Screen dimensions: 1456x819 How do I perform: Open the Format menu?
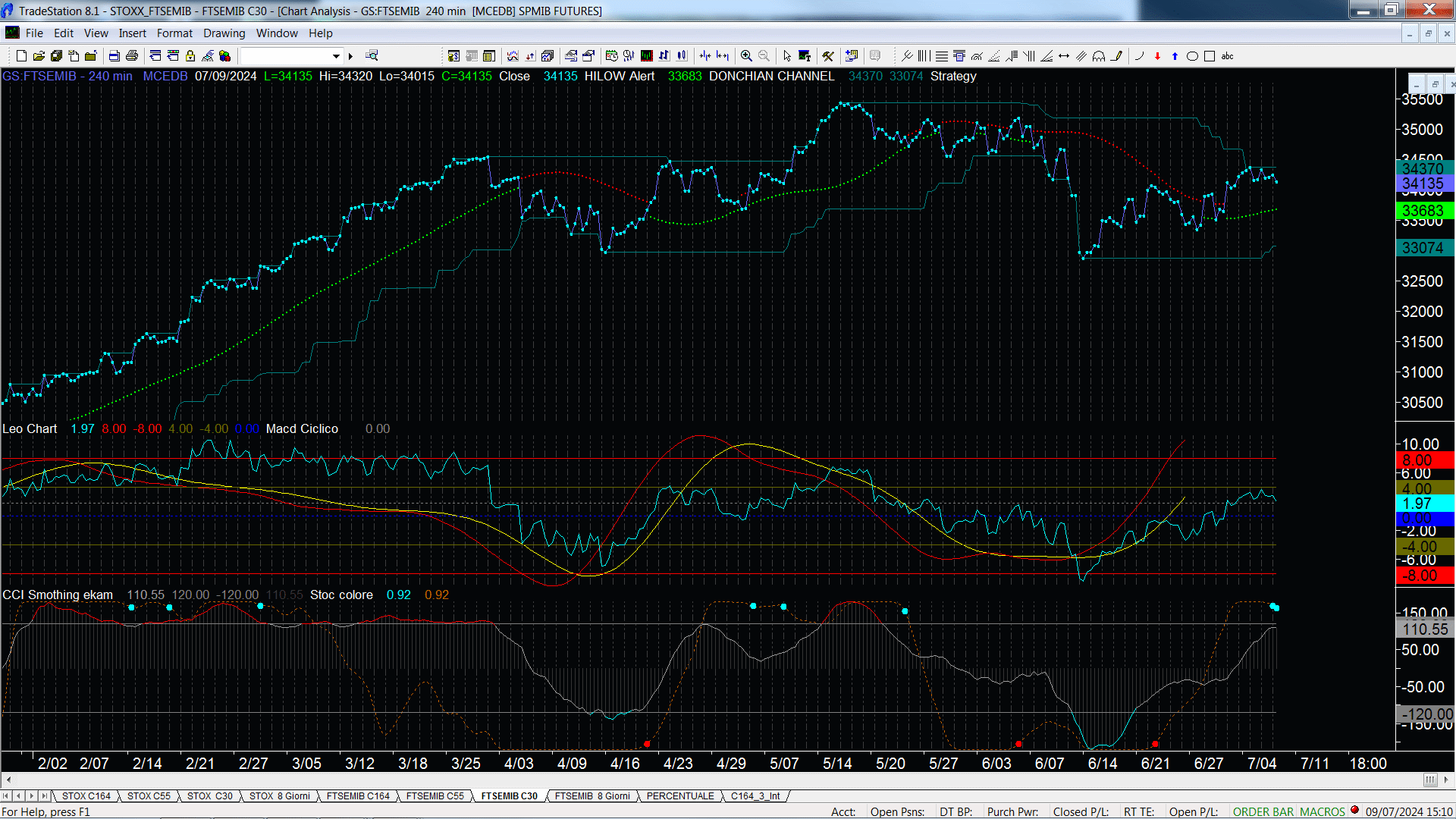(x=174, y=33)
